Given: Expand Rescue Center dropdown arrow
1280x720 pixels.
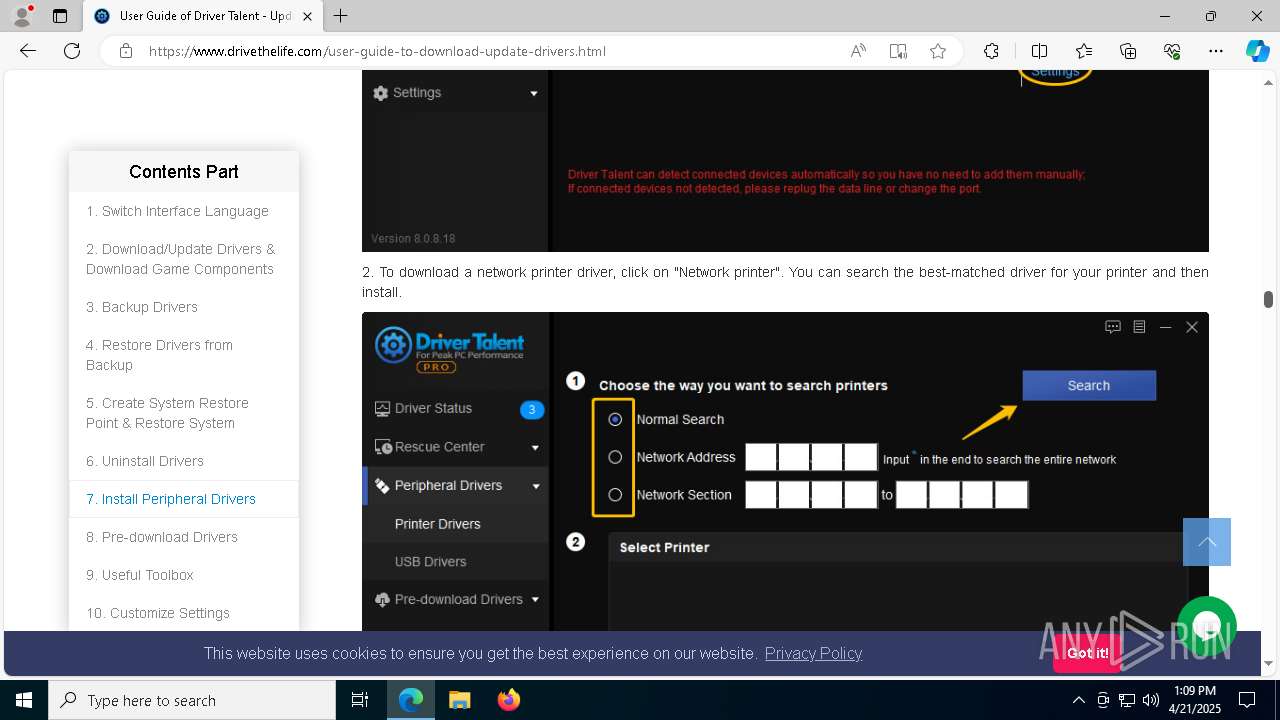Looking at the screenshot, I should click(535, 448).
